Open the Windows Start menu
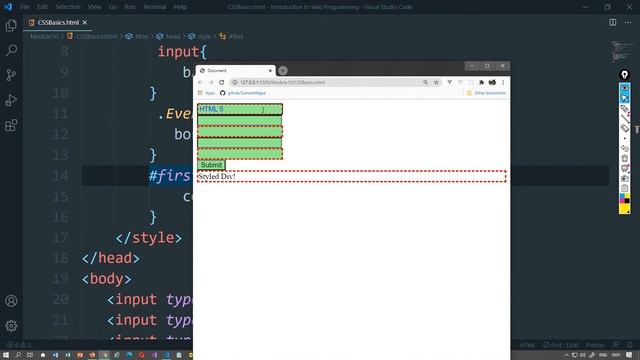Viewport: 640px width, 360px height. tap(6, 355)
